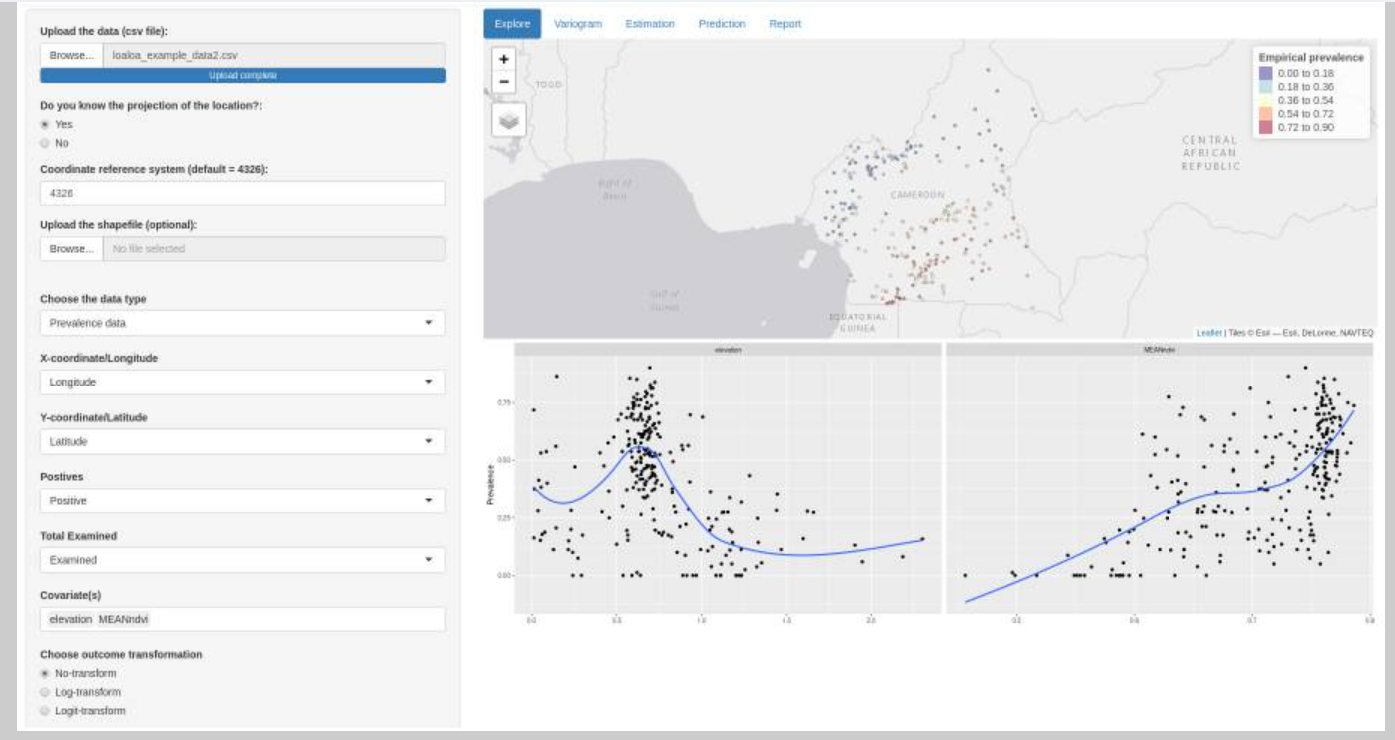
Task: Choose Log-transform outcome transformation
Action: (x=45, y=692)
